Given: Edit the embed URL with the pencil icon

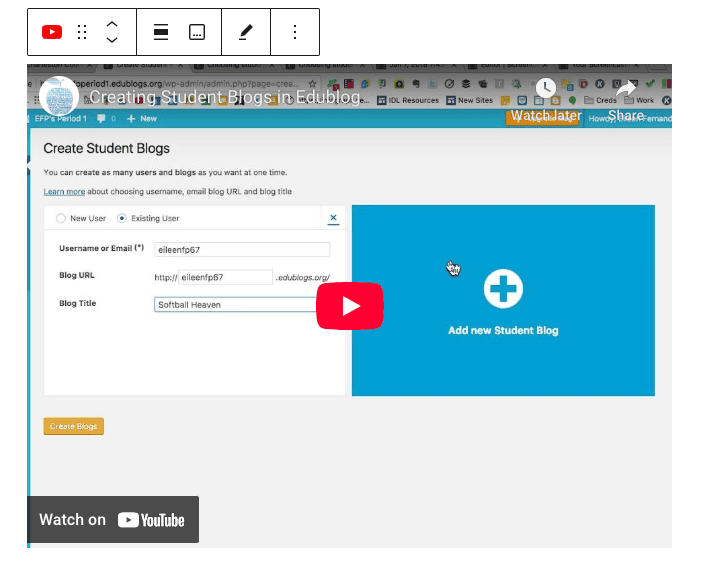Looking at the screenshot, I should pos(246,32).
